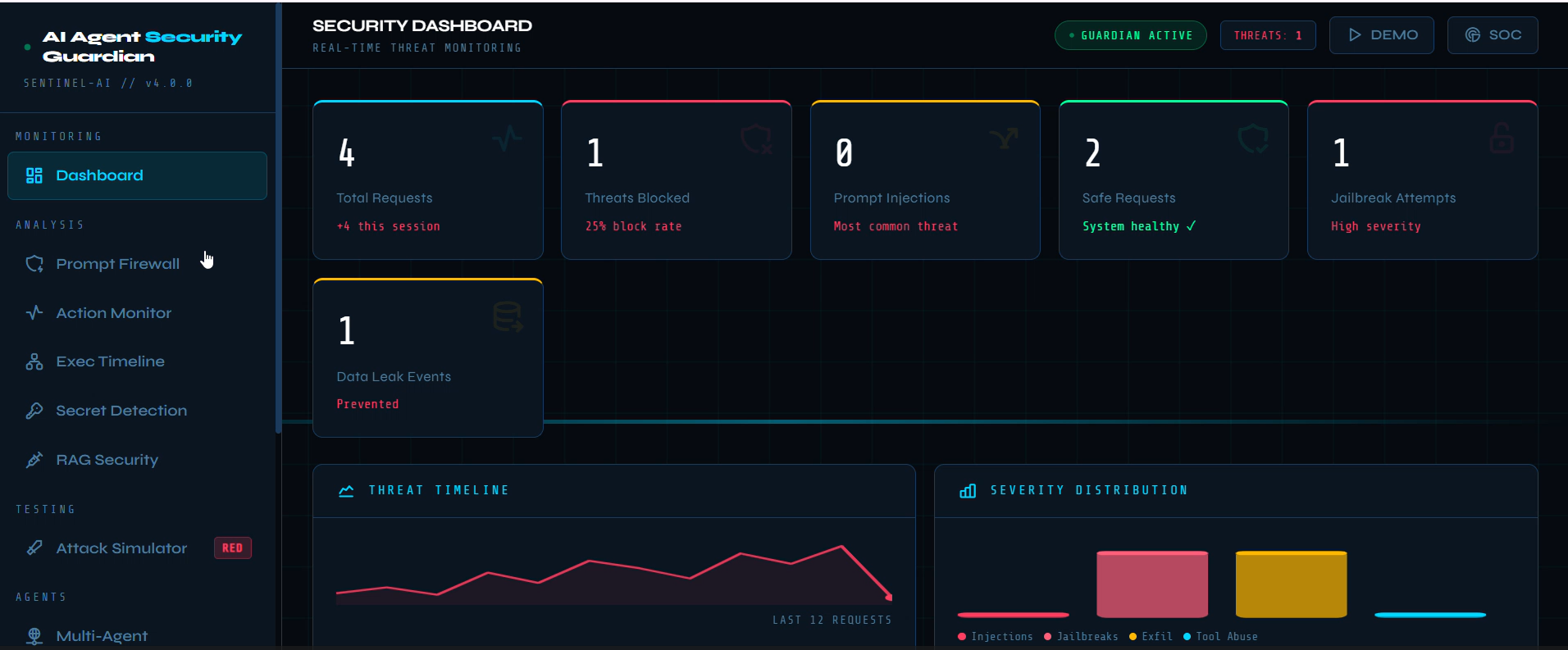The width and height of the screenshot is (1568, 650).
Task: Click the Threat Timeline chart icon
Action: (346, 491)
